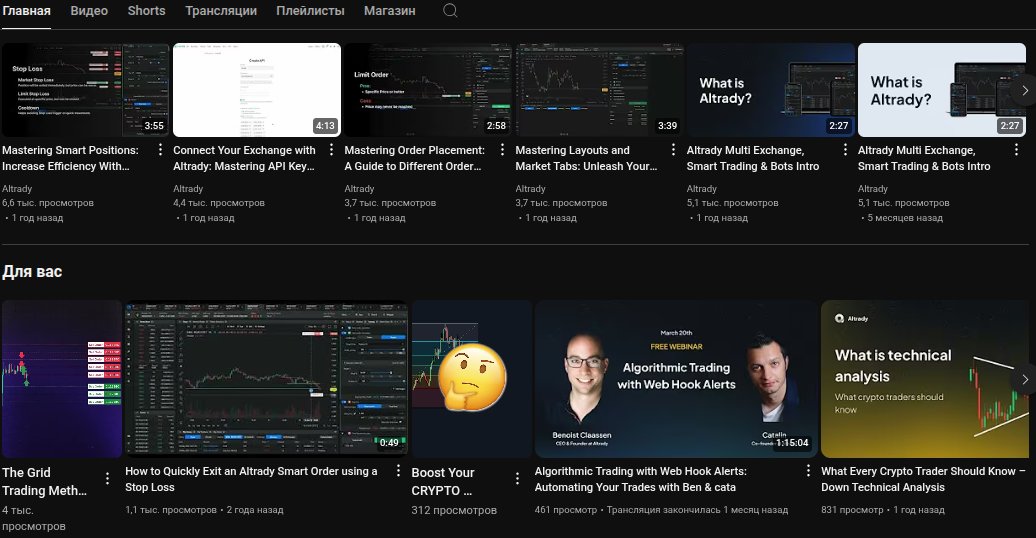Open menu for Mastering Layouts and Market Tabs
This screenshot has width=1036, height=538.
[x=673, y=150]
